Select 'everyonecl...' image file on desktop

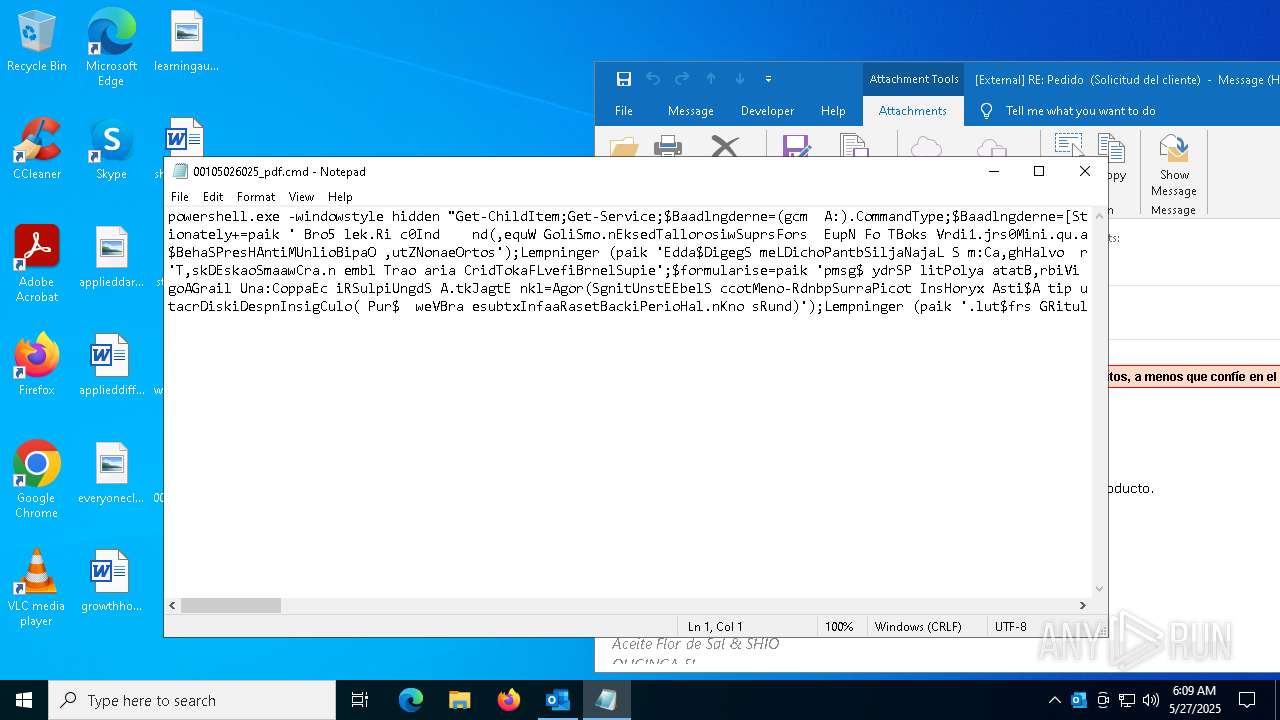[111, 473]
